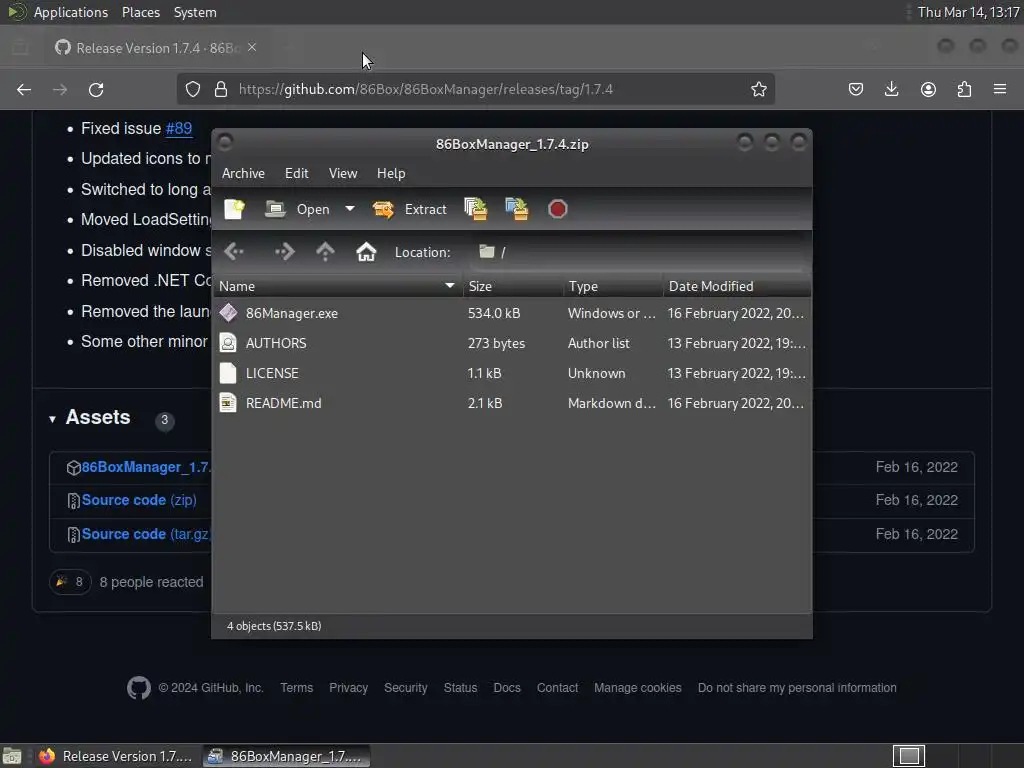Image resolution: width=1024 pixels, height=768 pixels.
Task: Create a new archive via toolbar icon
Action: click(x=234, y=209)
